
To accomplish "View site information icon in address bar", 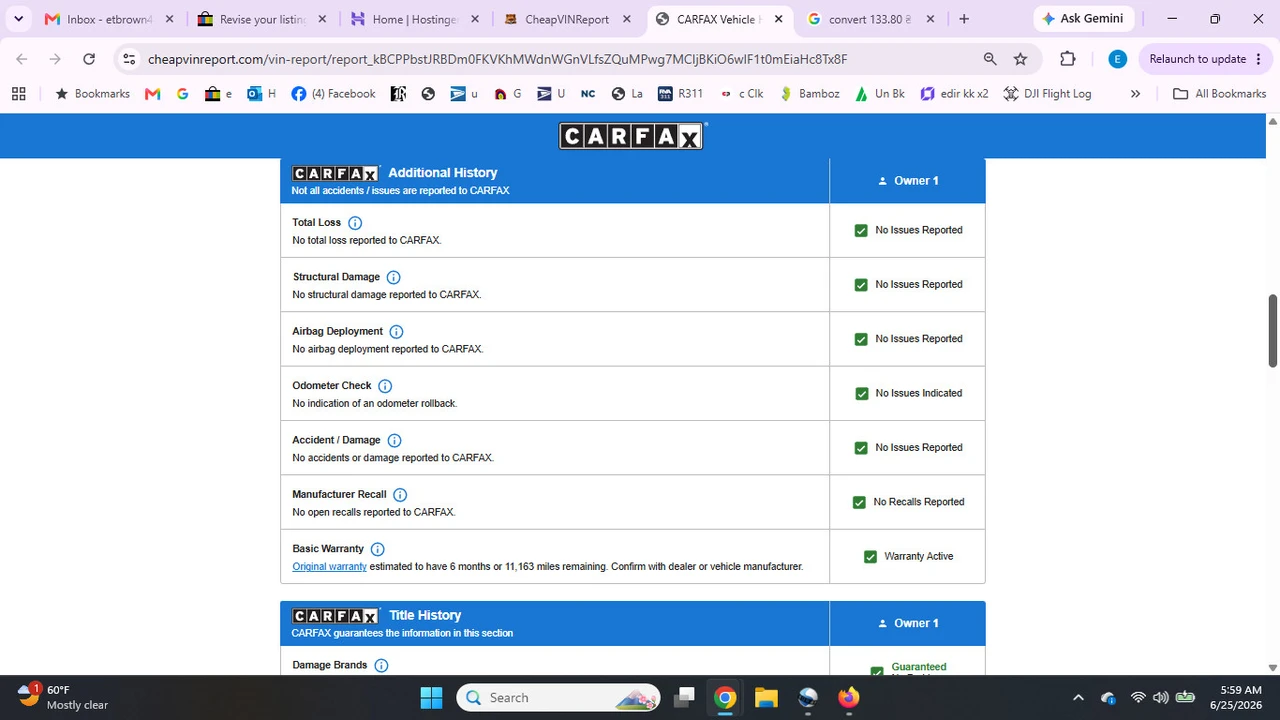I will click(x=129, y=59).
